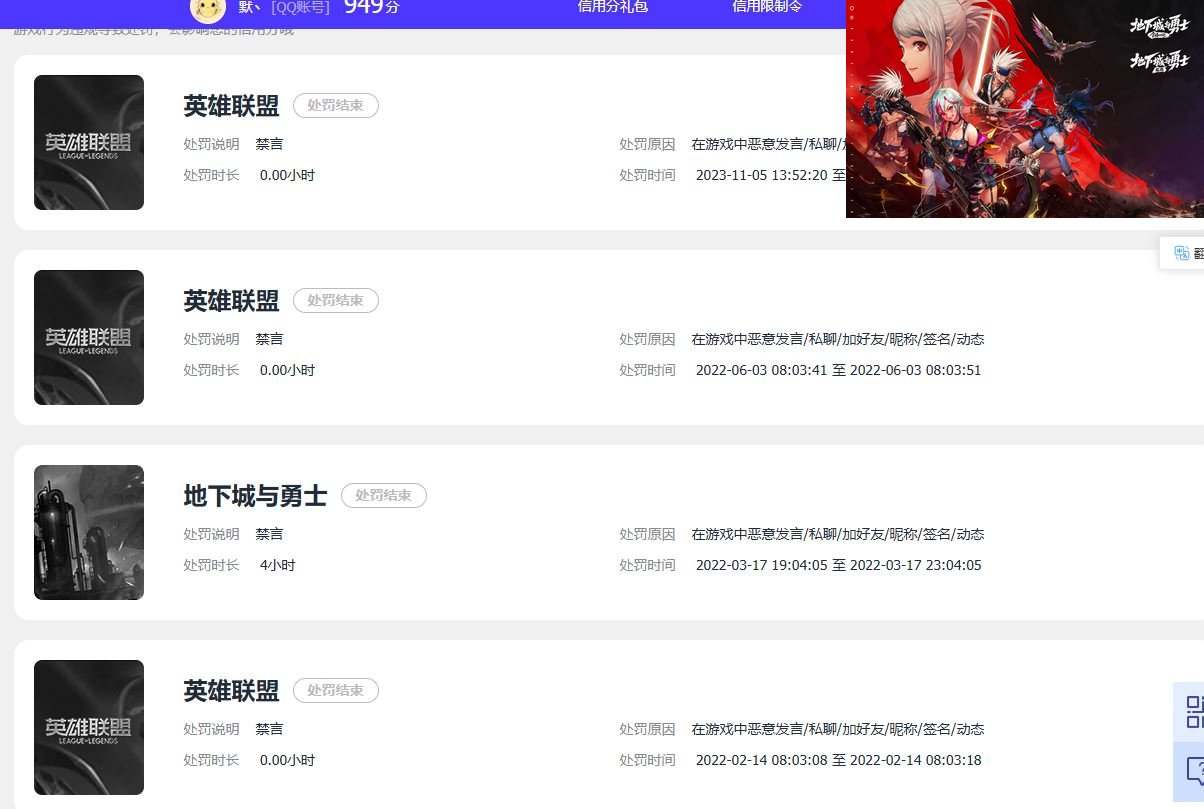Screen dimensions: 1204x809
Task: Select 禁言 text in the 2023-11-05 record
Action: tap(269, 144)
